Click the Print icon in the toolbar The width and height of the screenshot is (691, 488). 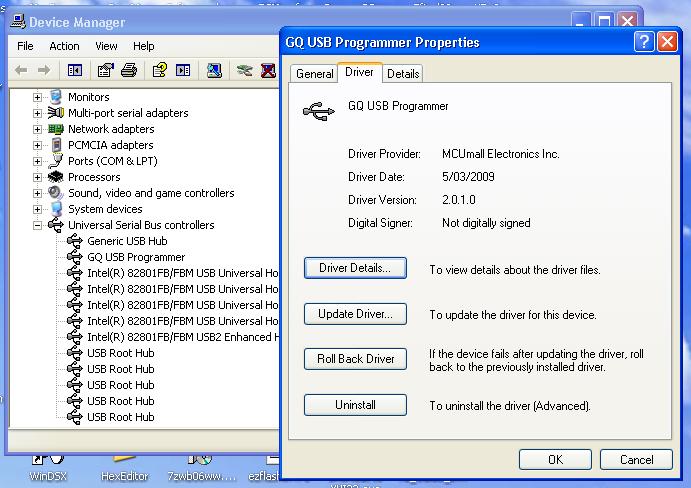[x=129, y=70]
